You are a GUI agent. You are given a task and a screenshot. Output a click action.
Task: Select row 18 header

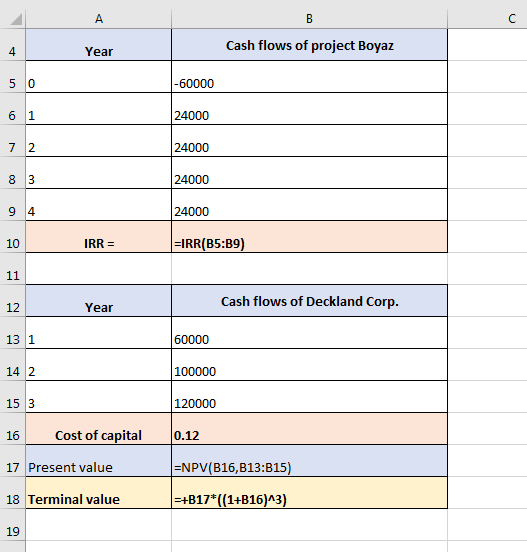(13, 493)
